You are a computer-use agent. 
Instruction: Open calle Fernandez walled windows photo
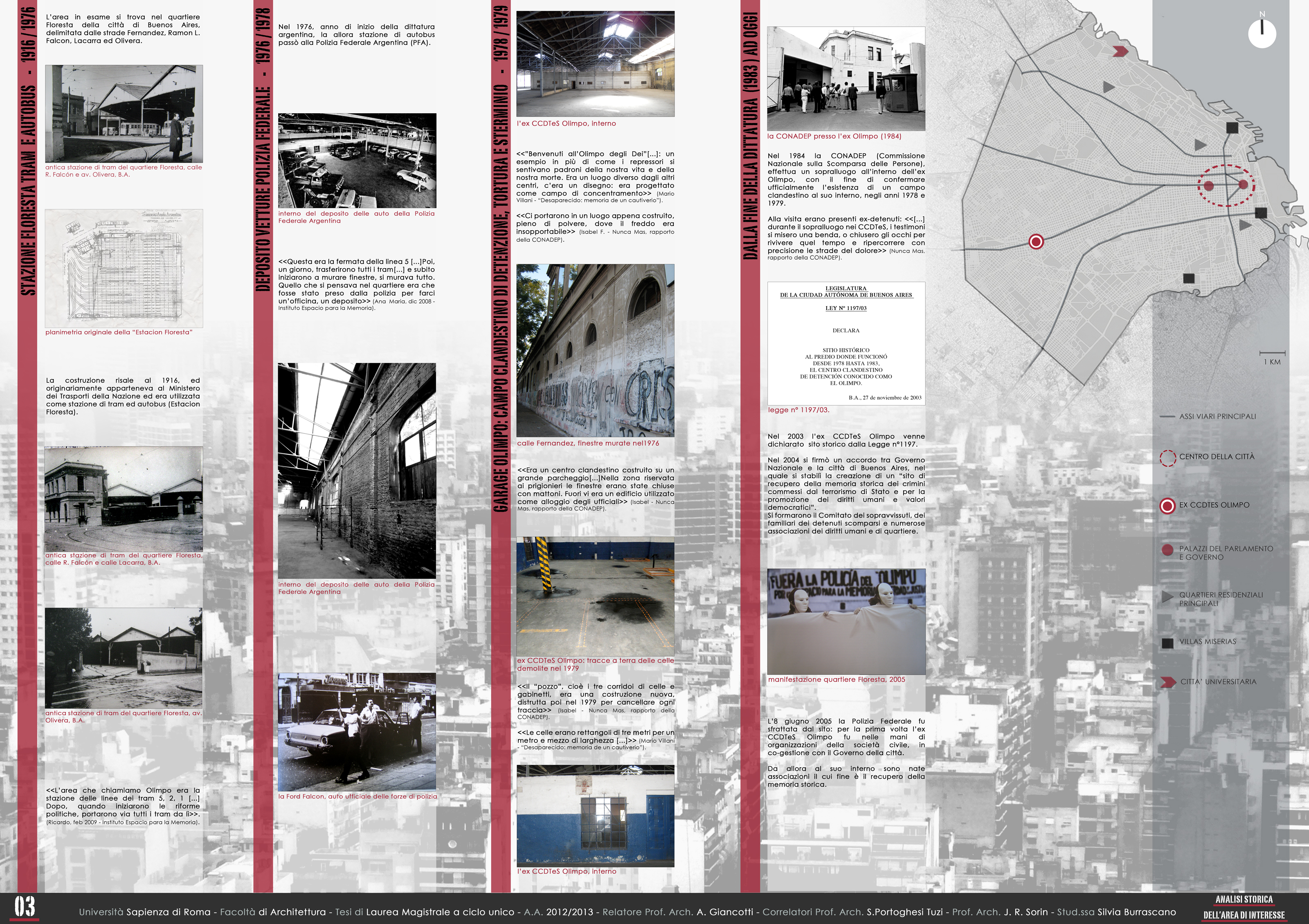click(x=595, y=350)
